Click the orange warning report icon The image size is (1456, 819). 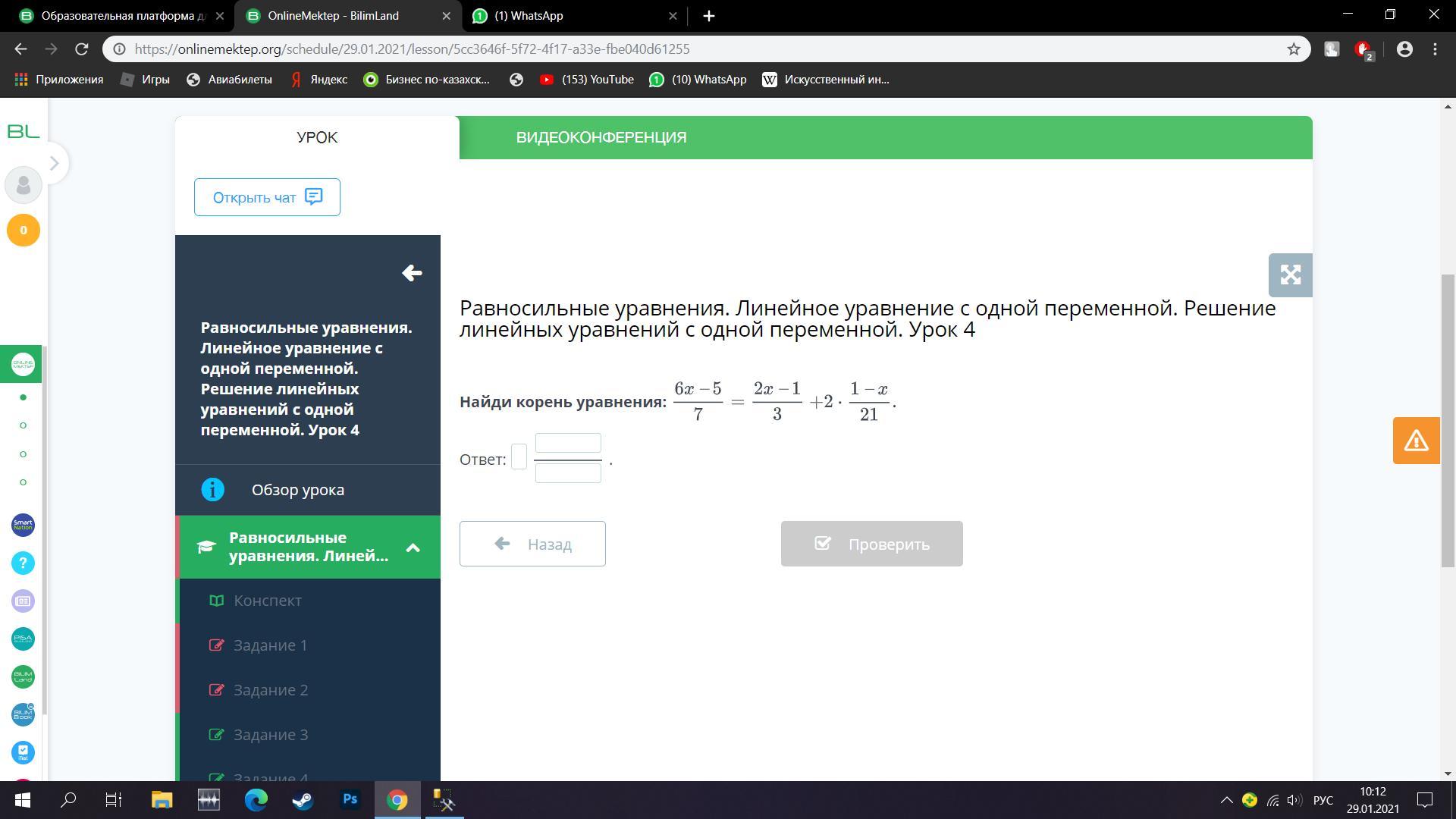coord(1416,441)
